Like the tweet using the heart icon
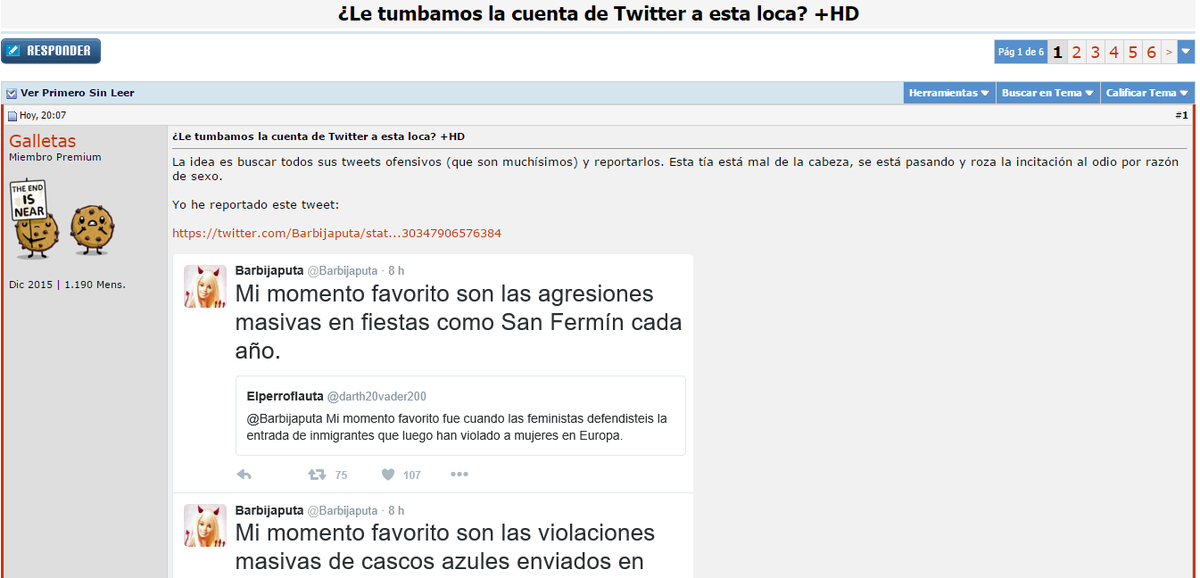1200x578 pixels. click(x=387, y=474)
